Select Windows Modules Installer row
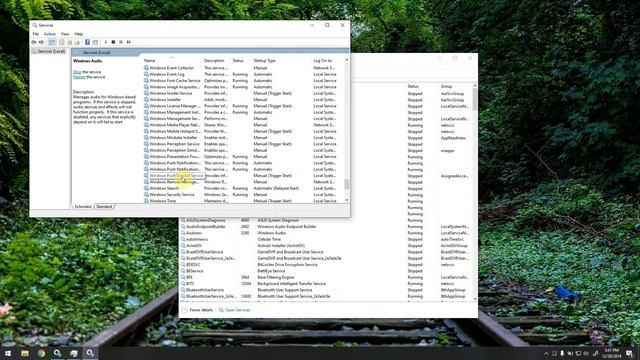The image size is (640, 360). pyautogui.click(x=244, y=138)
